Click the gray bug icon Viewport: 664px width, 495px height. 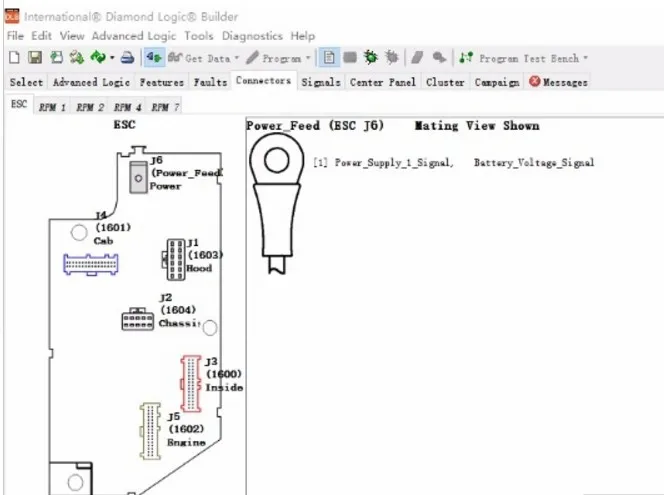[392, 57]
